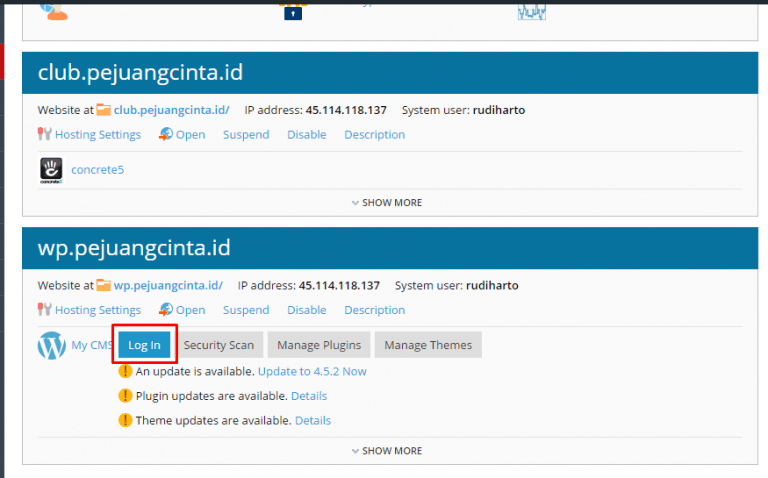The image size is (768, 478).
Task: Edit Description for club.pejuangcinta.id
Action: 374,135
